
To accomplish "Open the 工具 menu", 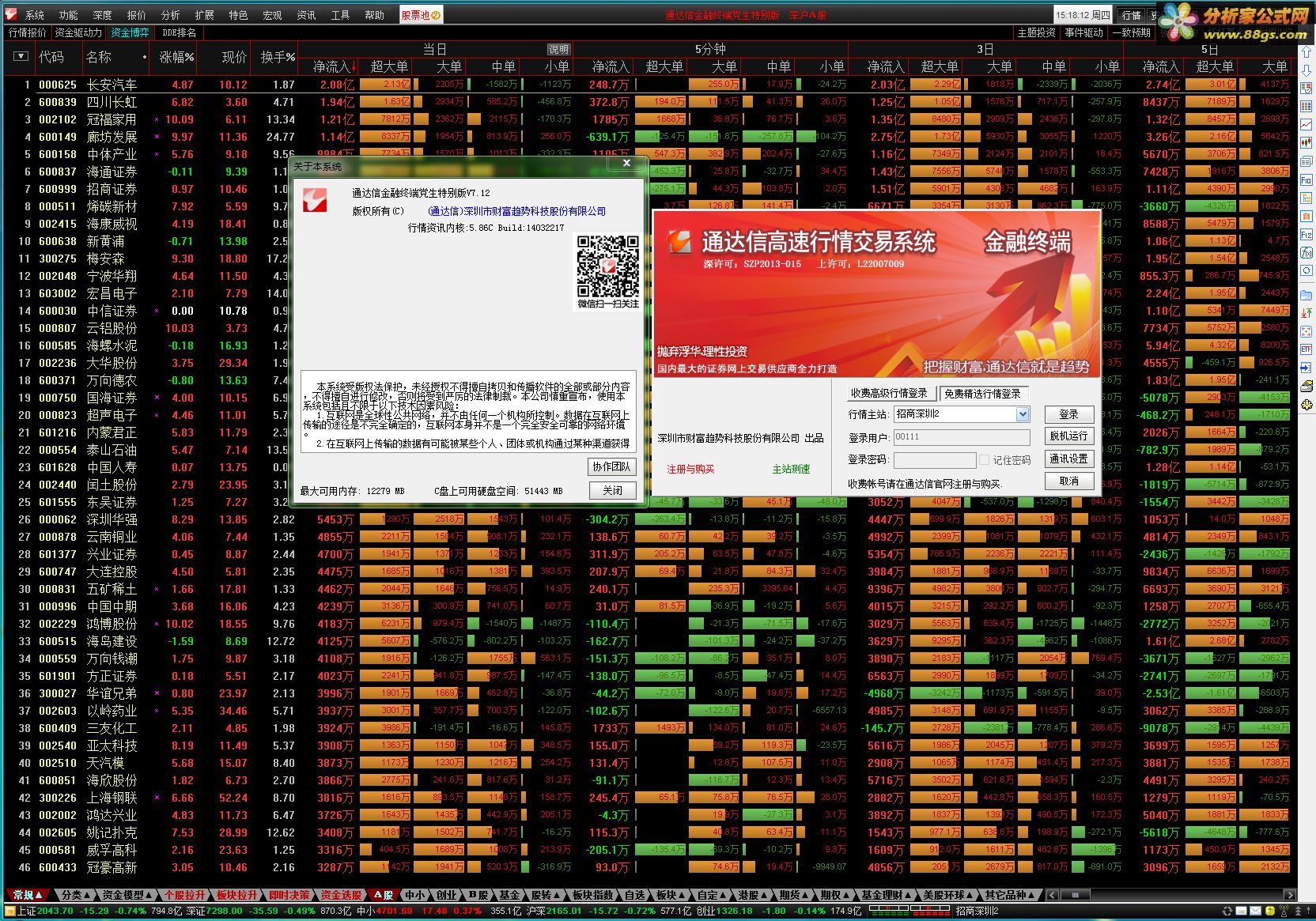I will click(x=340, y=15).
